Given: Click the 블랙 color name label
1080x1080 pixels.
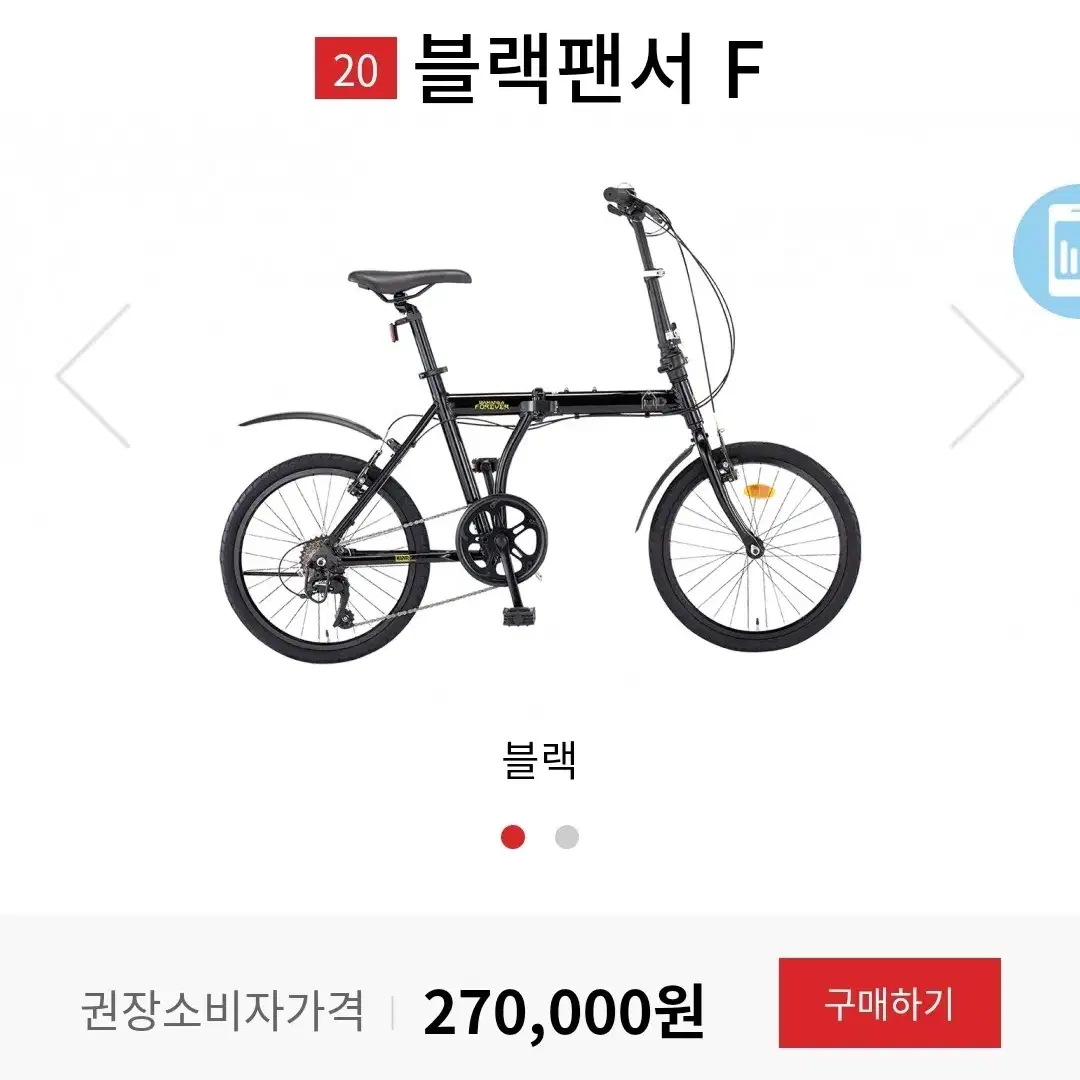Looking at the screenshot, I should click(539, 760).
